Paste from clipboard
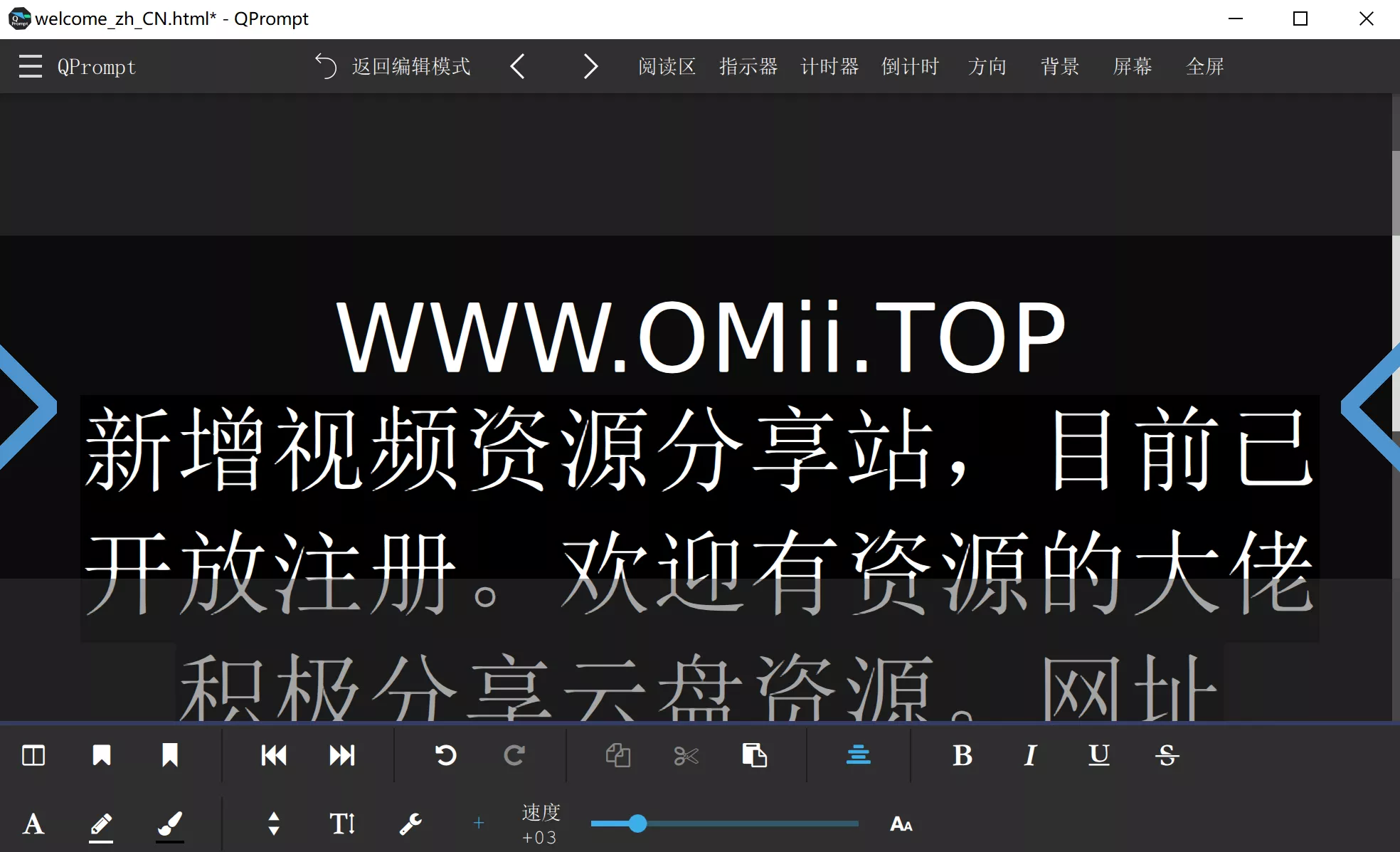Screen dimensions: 1400x852 click(x=755, y=755)
